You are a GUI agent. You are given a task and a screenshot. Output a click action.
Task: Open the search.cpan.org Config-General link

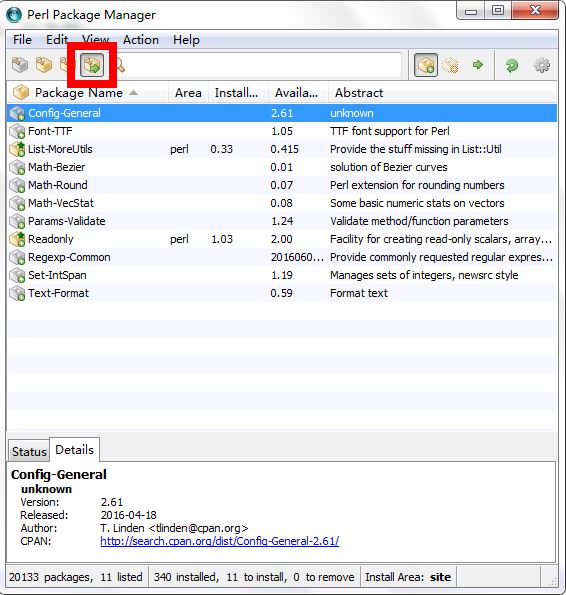coord(220,541)
